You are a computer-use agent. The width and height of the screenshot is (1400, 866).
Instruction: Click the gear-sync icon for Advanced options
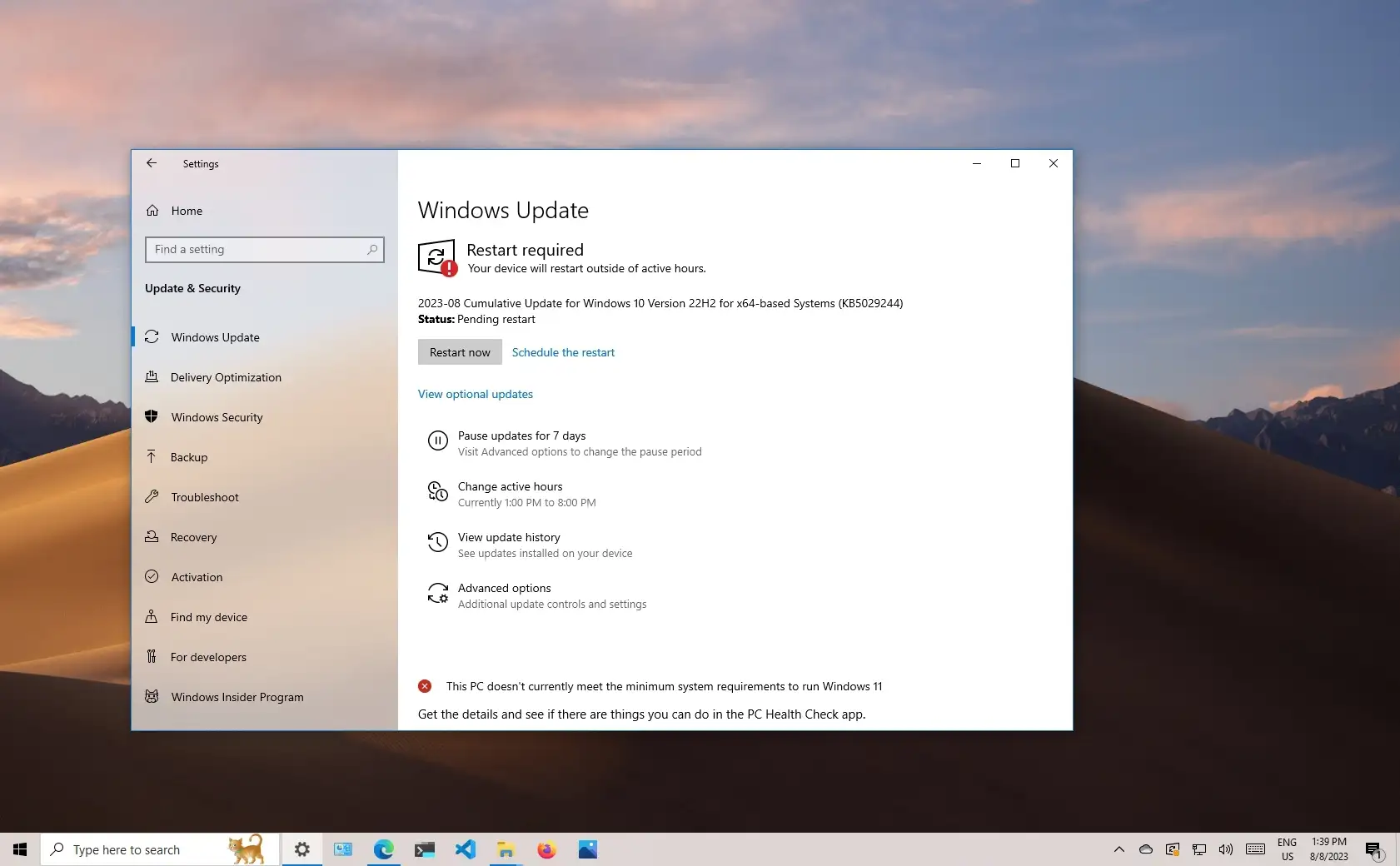438,593
